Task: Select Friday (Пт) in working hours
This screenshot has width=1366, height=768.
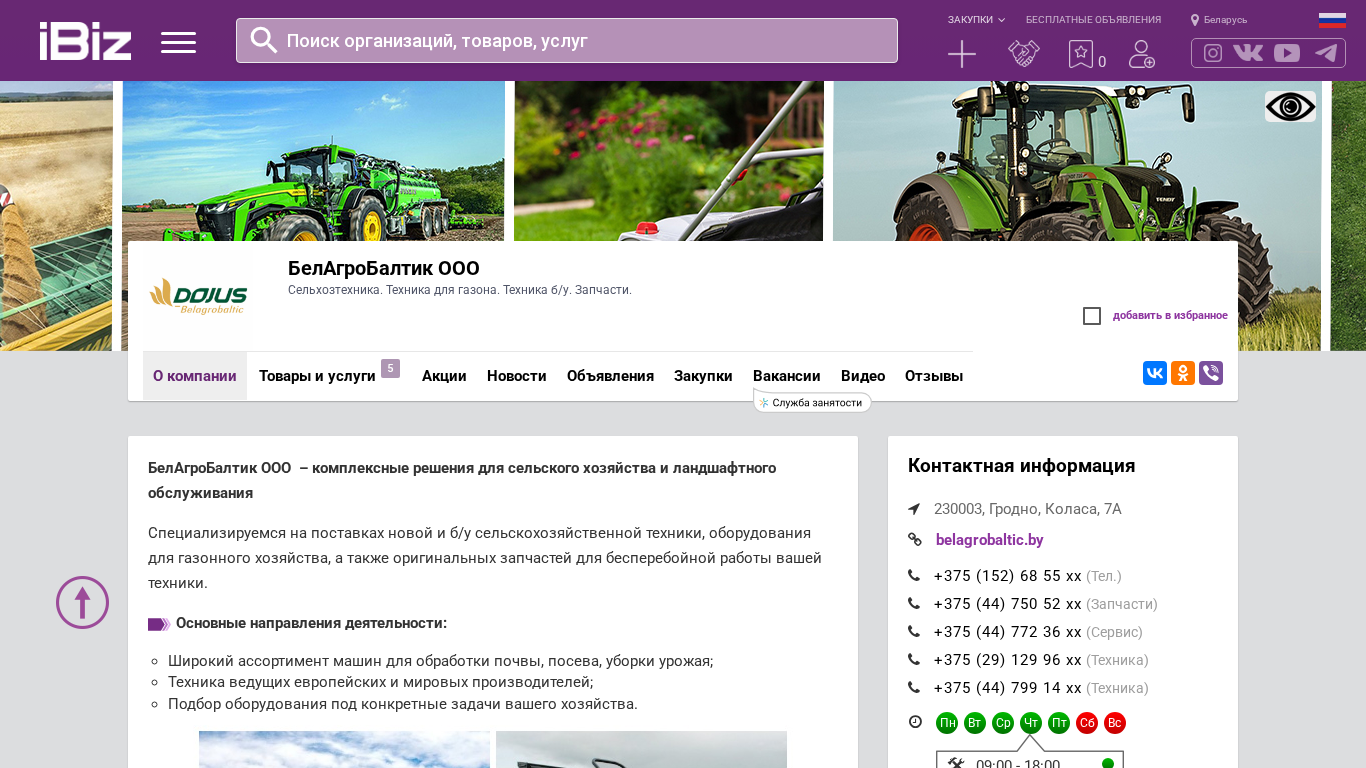Action: pyautogui.click(x=1059, y=723)
